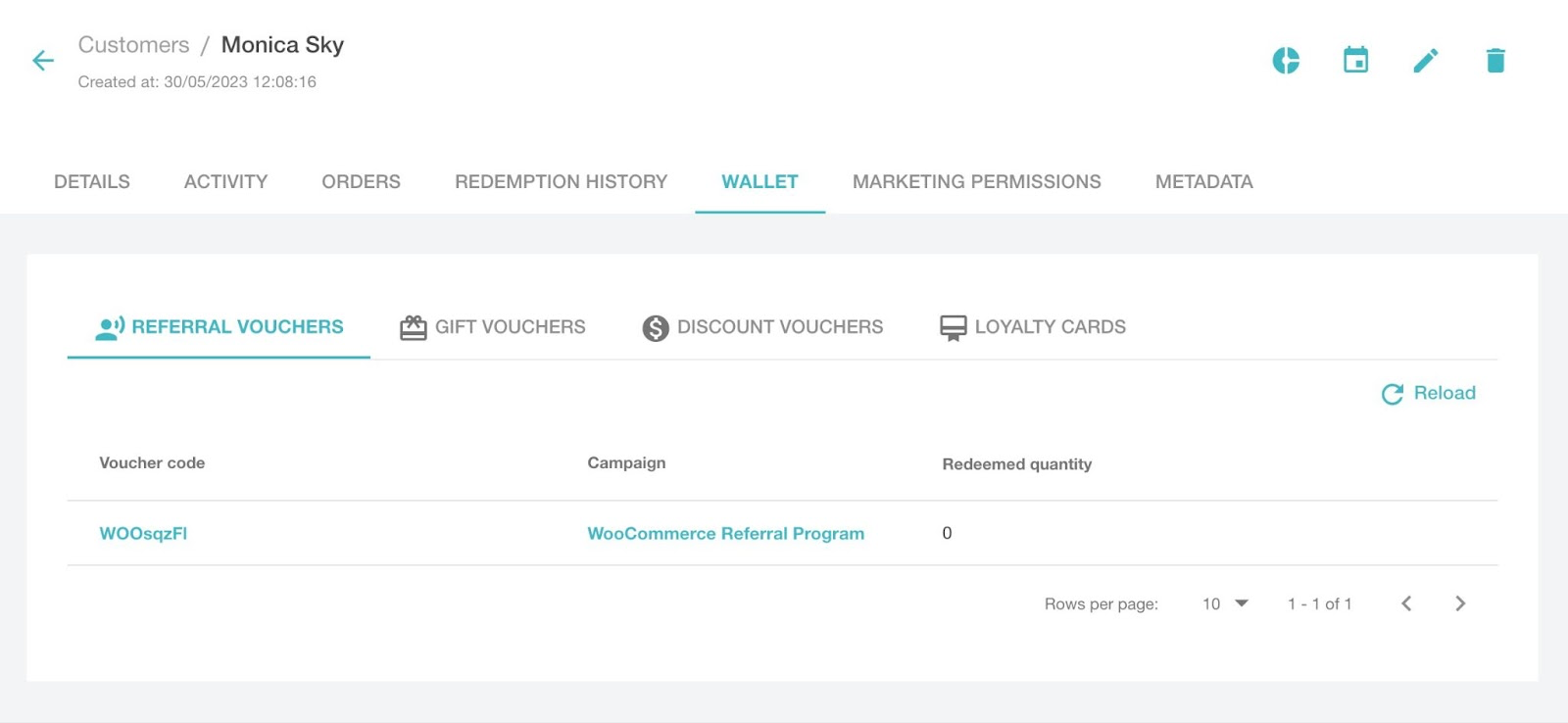View the Redemption History tab
The width and height of the screenshot is (1568, 723).
pyautogui.click(x=561, y=182)
